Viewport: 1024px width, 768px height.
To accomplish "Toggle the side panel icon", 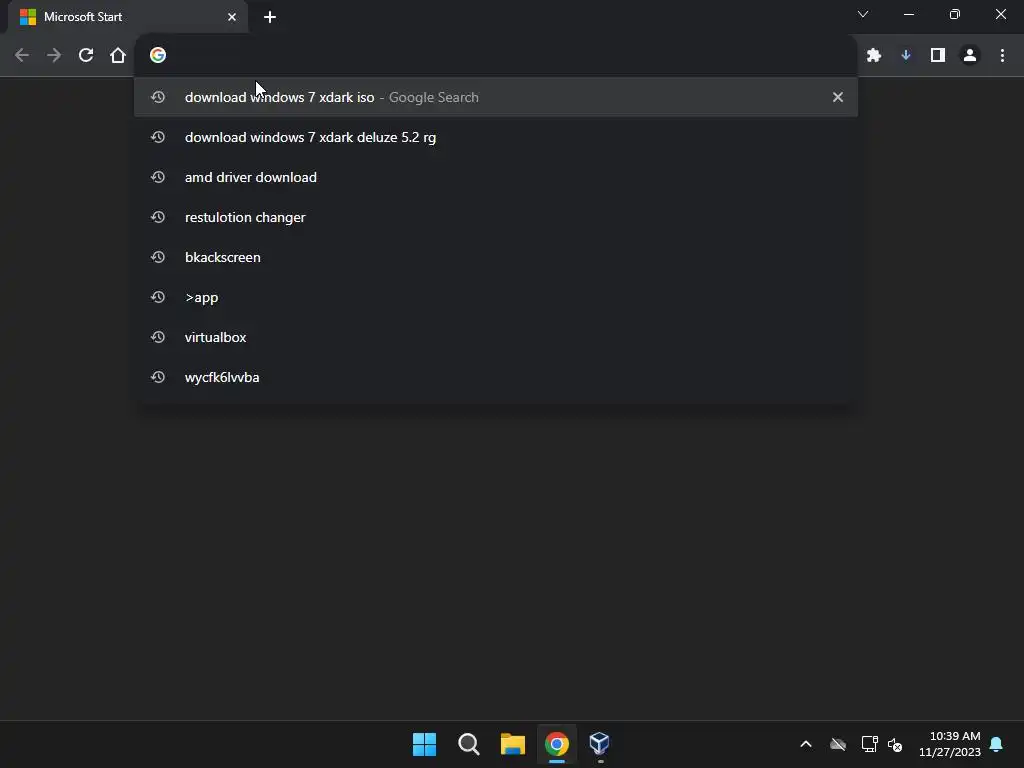I will click(x=938, y=56).
